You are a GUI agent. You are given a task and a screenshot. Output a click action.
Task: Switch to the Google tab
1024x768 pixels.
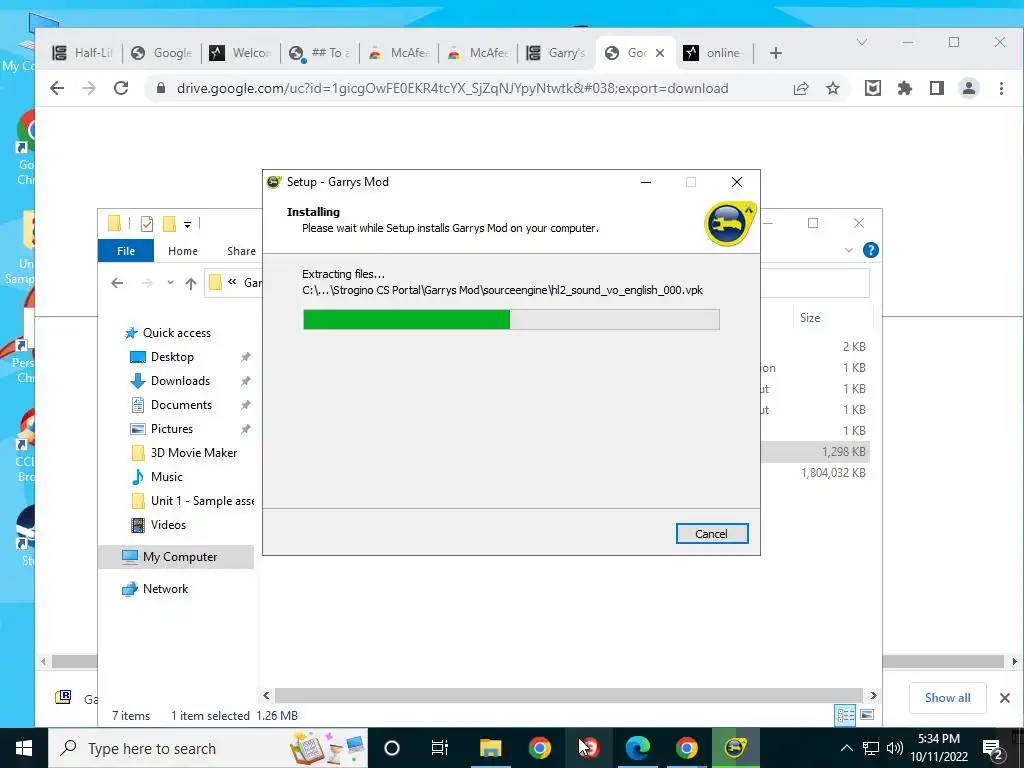pyautogui.click(x=161, y=53)
